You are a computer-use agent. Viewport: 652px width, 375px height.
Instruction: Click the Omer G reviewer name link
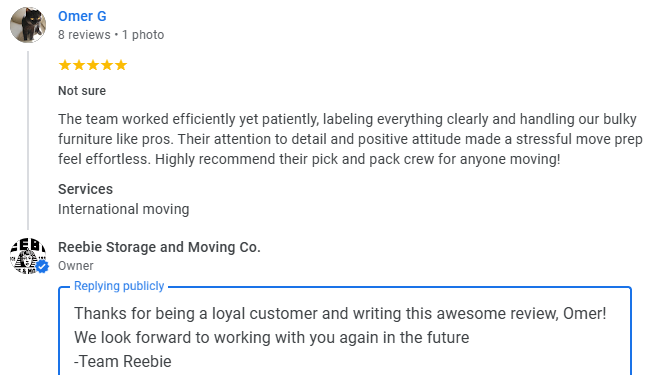[82, 16]
